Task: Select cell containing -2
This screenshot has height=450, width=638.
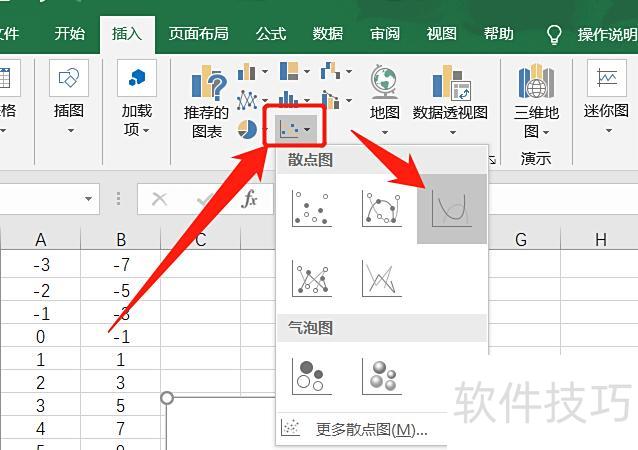Action: pos(41,291)
